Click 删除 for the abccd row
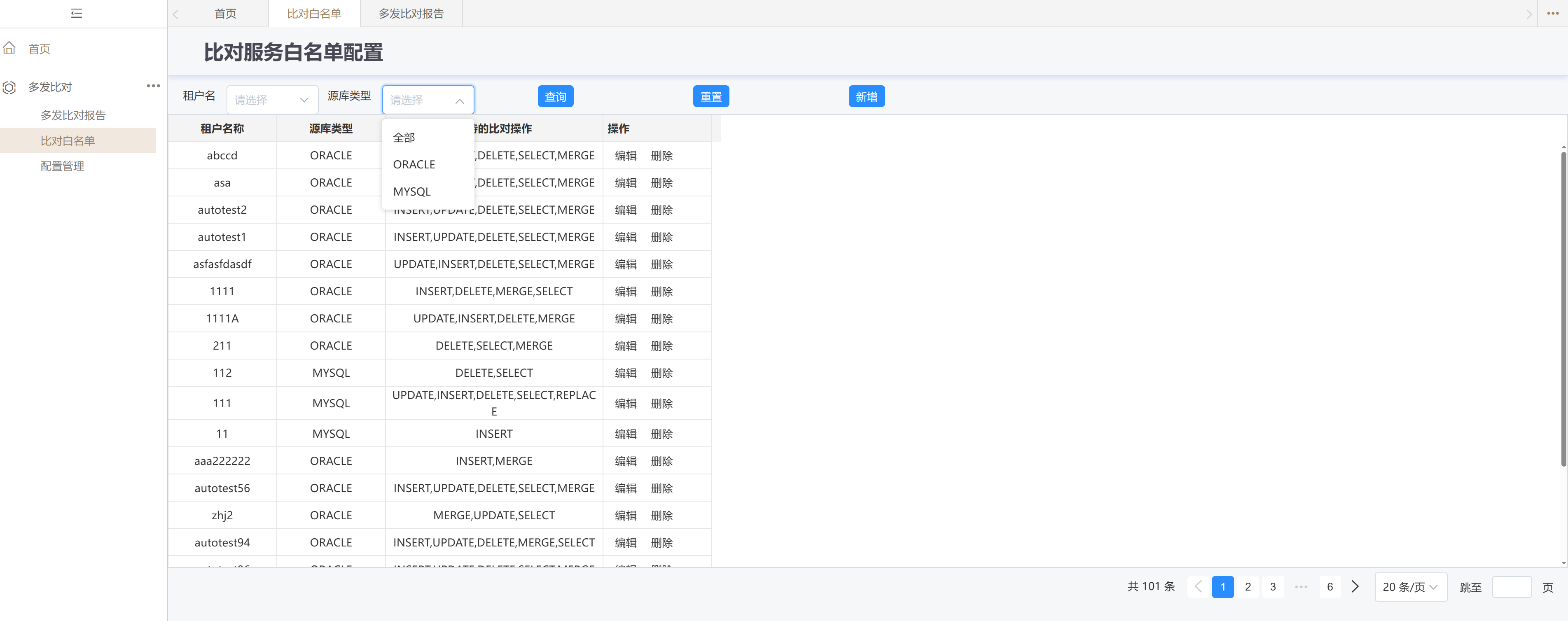This screenshot has height=621, width=1568. click(661, 156)
